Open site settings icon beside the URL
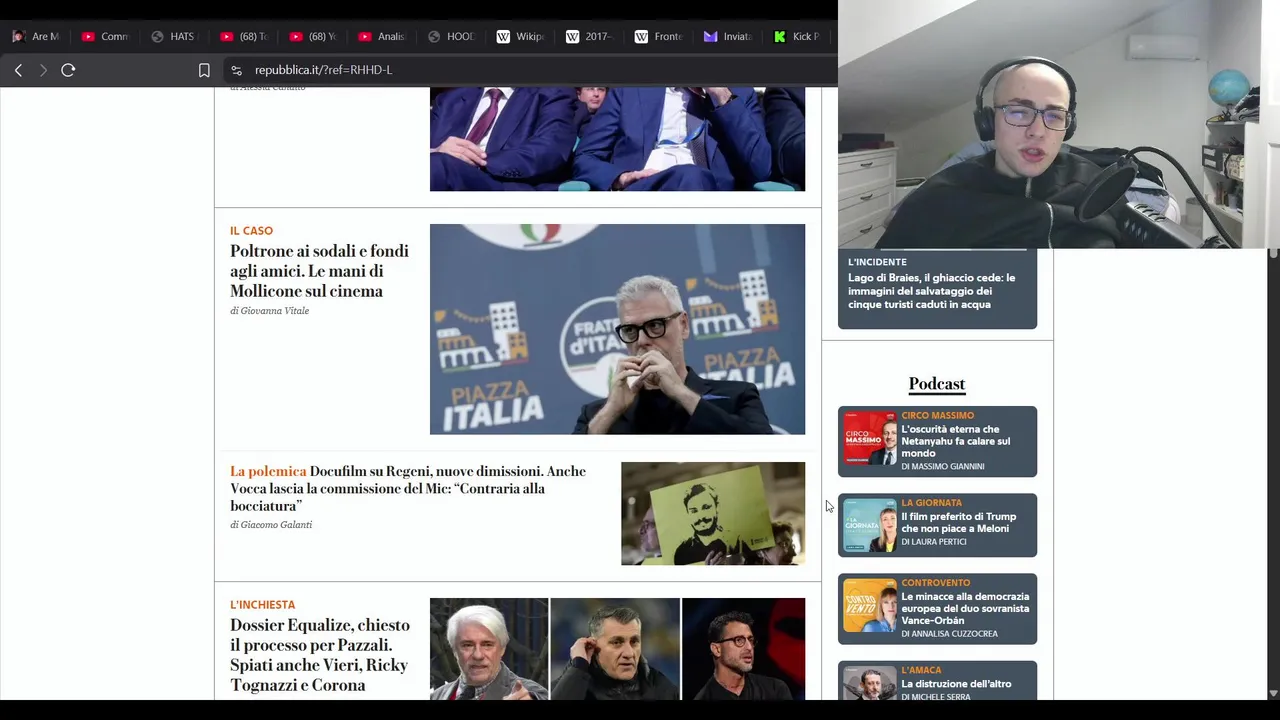Viewport: 1280px width, 720px height. [x=236, y=70]
